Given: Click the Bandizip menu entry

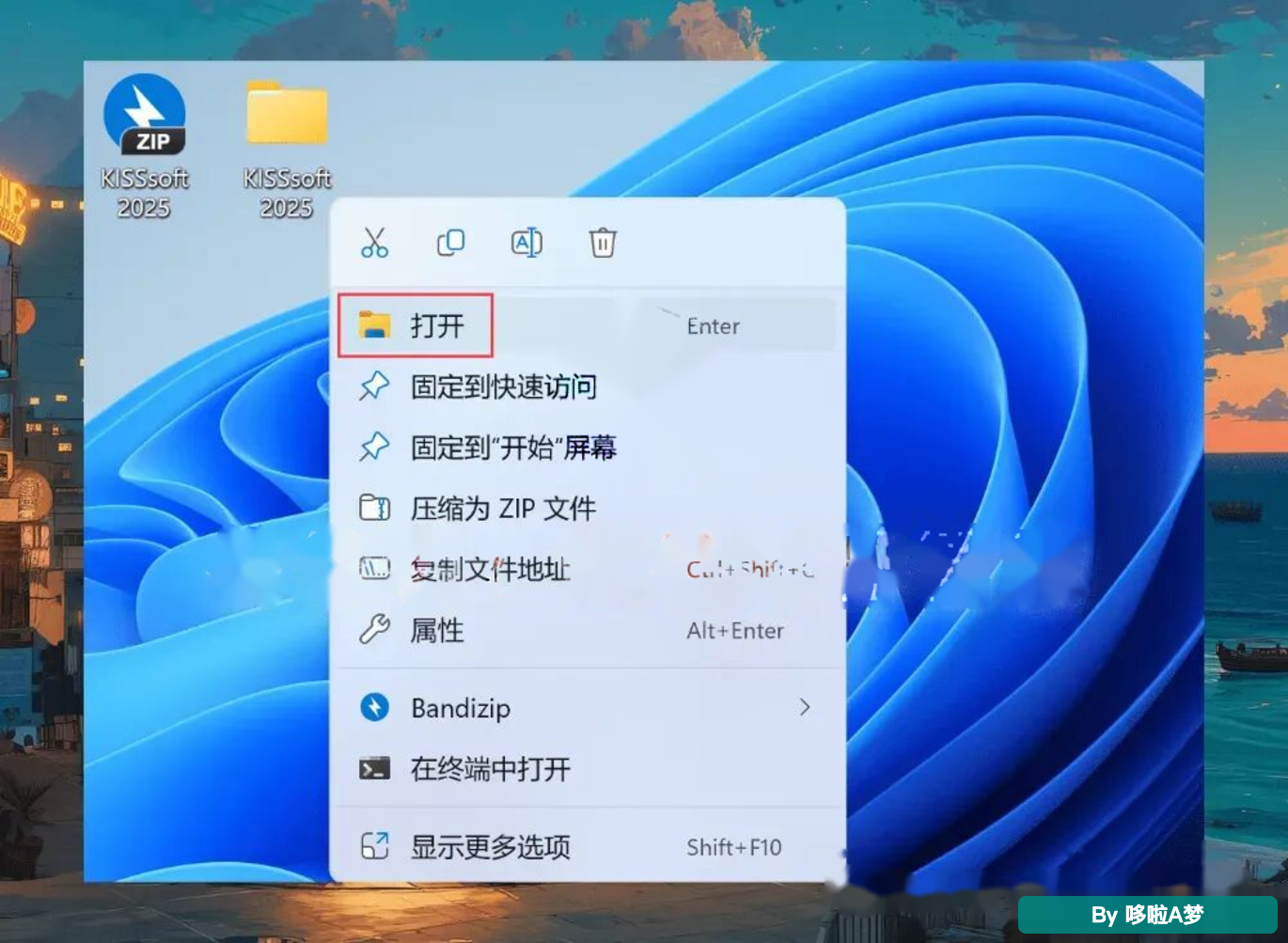Looking at the screenshot, I should pyautogui.click(x=587, y=707).
